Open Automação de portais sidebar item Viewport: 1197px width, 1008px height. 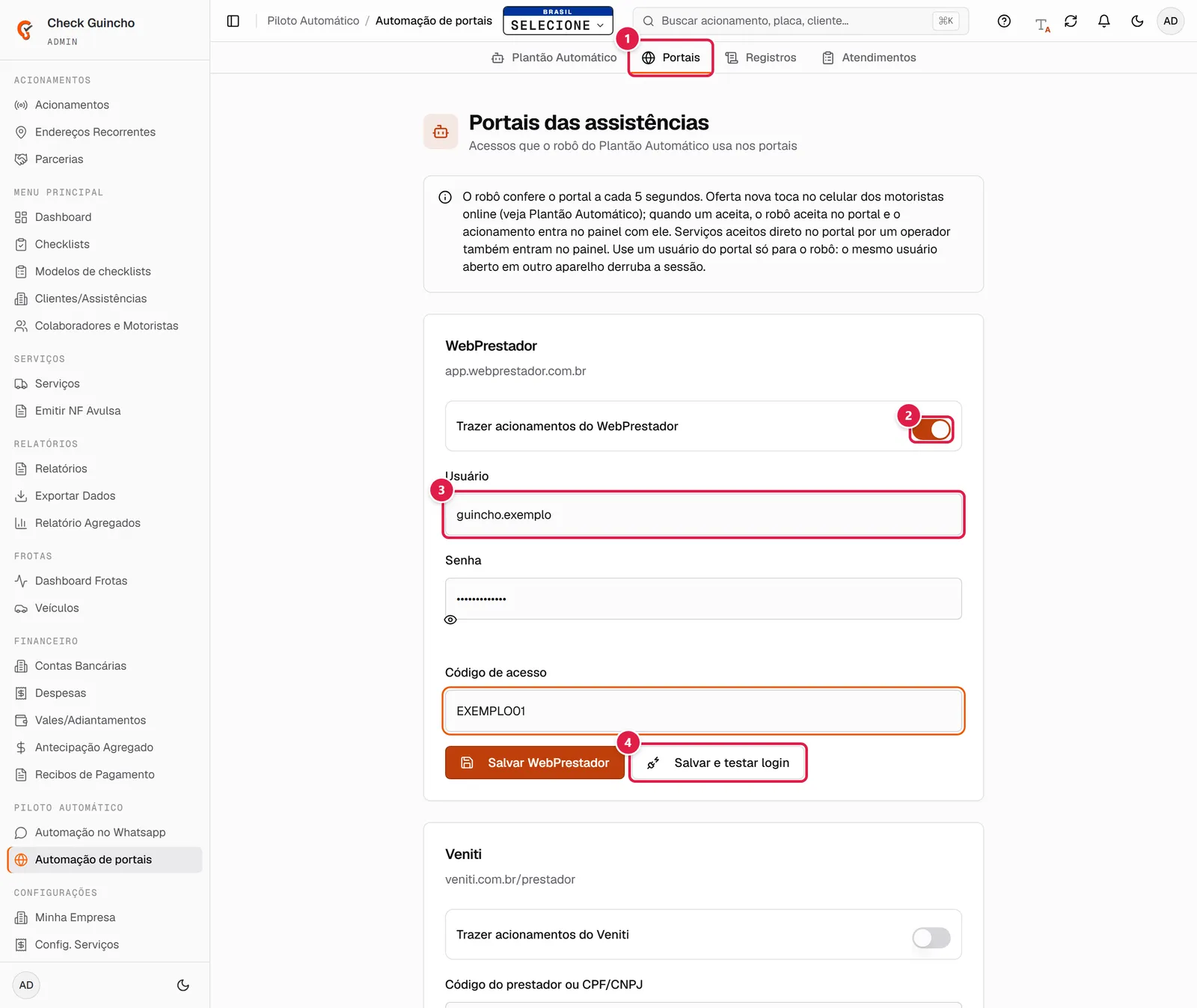pyautogui.click(x=105, y=859)
